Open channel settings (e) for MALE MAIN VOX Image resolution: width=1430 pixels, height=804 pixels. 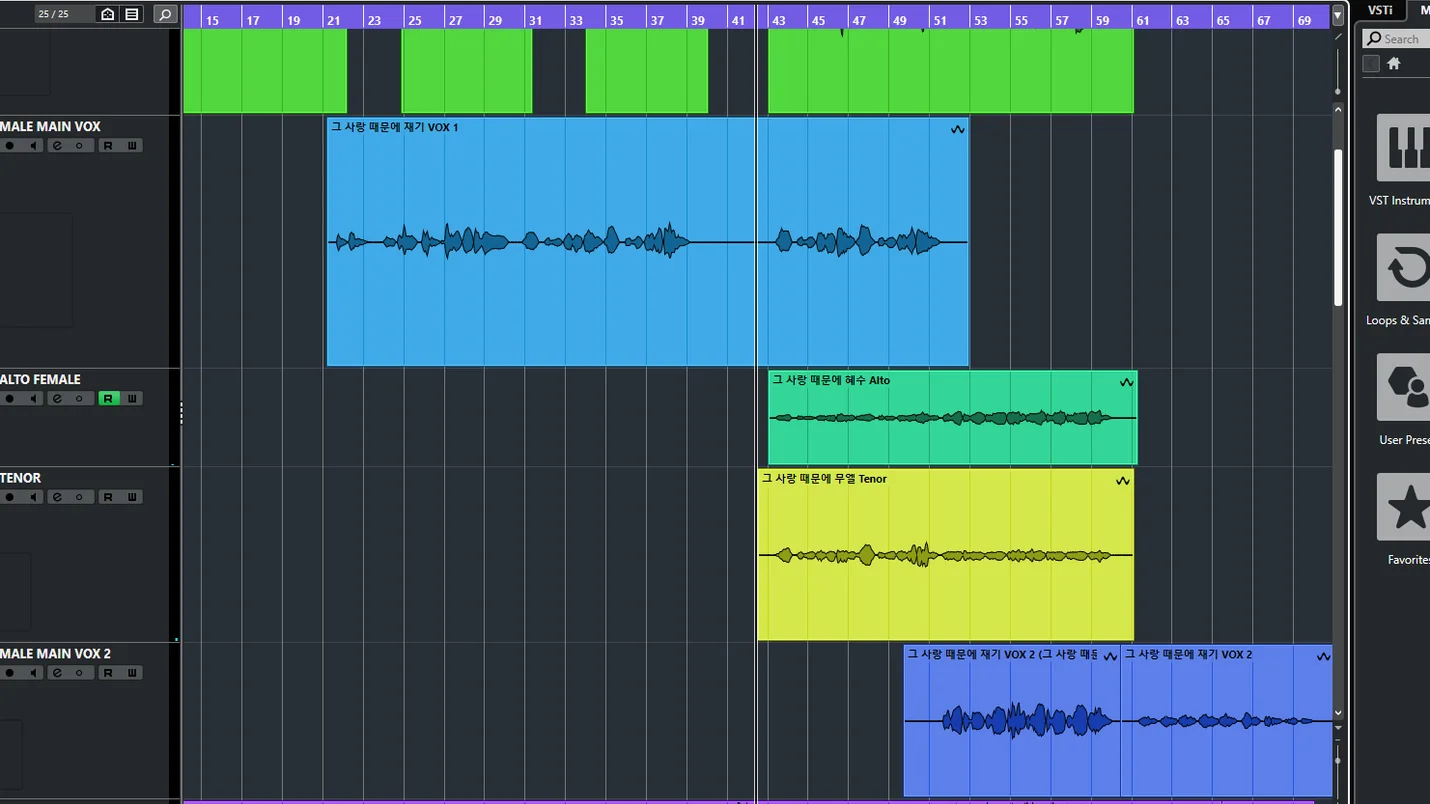(58, 146)
